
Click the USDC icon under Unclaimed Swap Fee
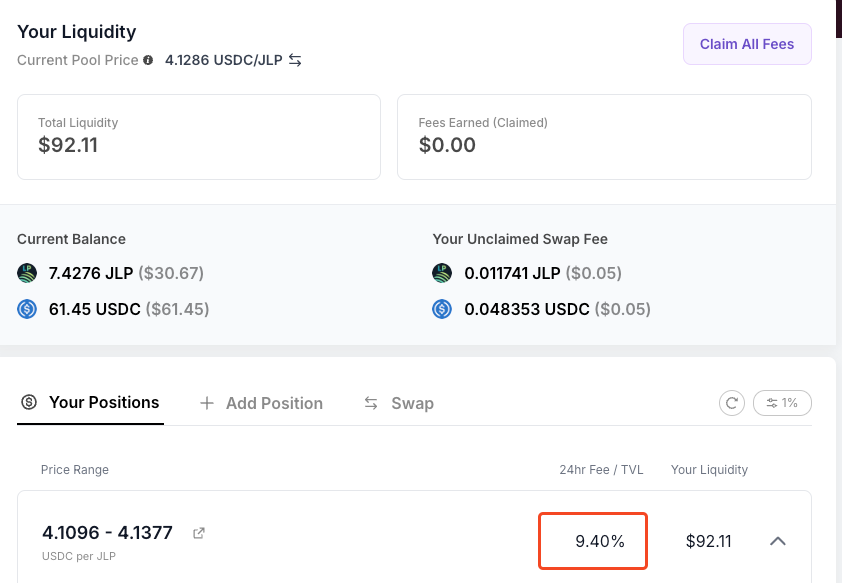coord(442,309)
